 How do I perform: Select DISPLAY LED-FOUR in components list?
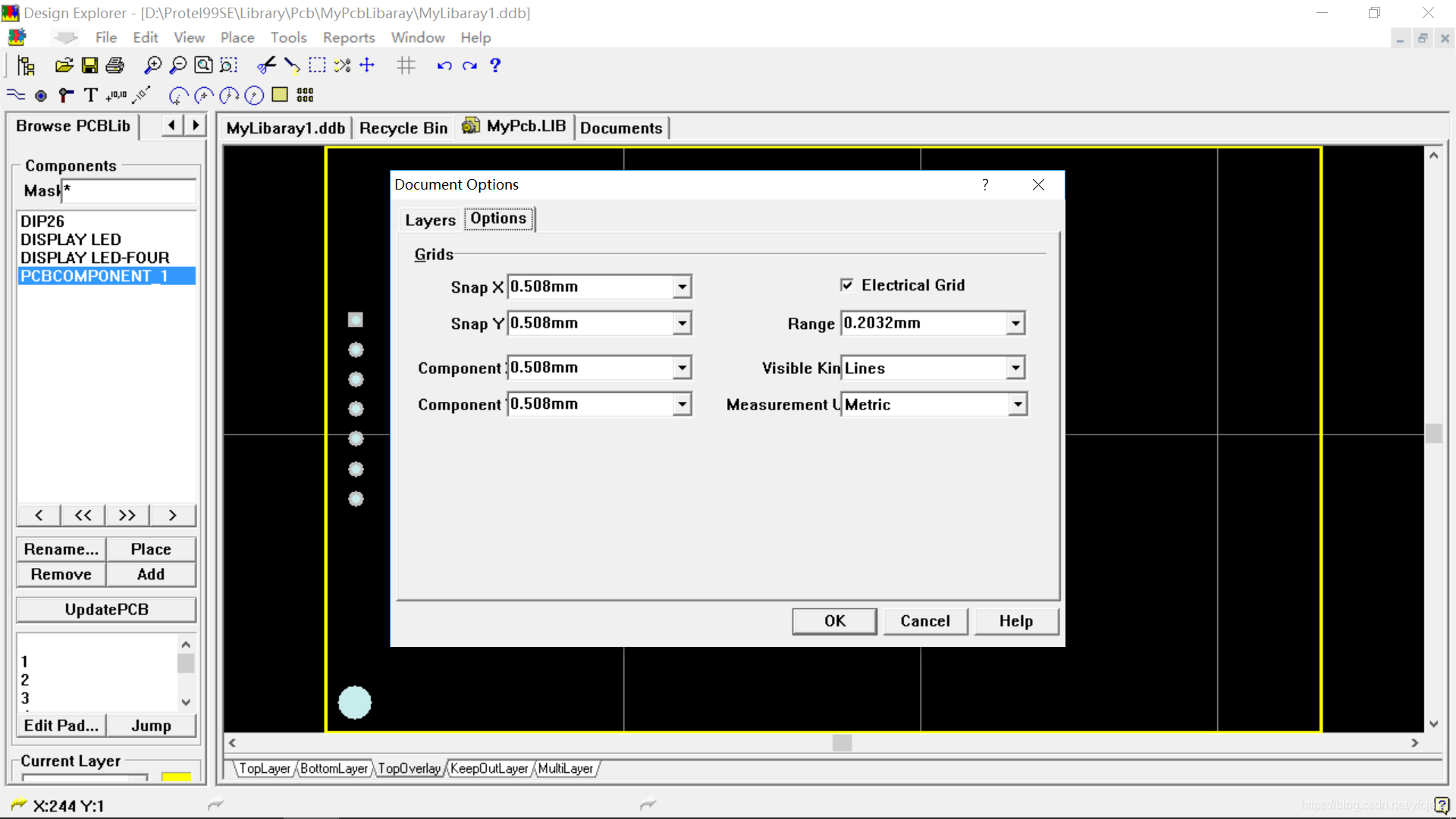point(95,258)
